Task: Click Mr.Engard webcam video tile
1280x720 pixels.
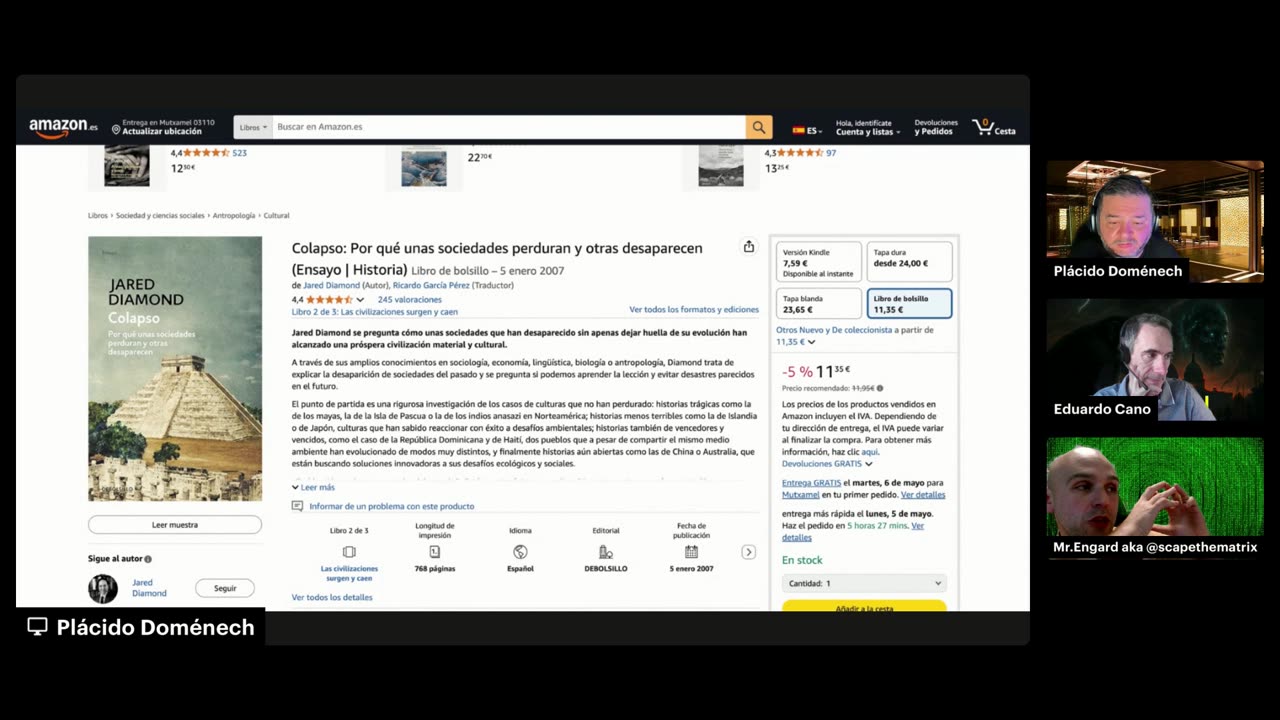Action: pos(1155,498)
